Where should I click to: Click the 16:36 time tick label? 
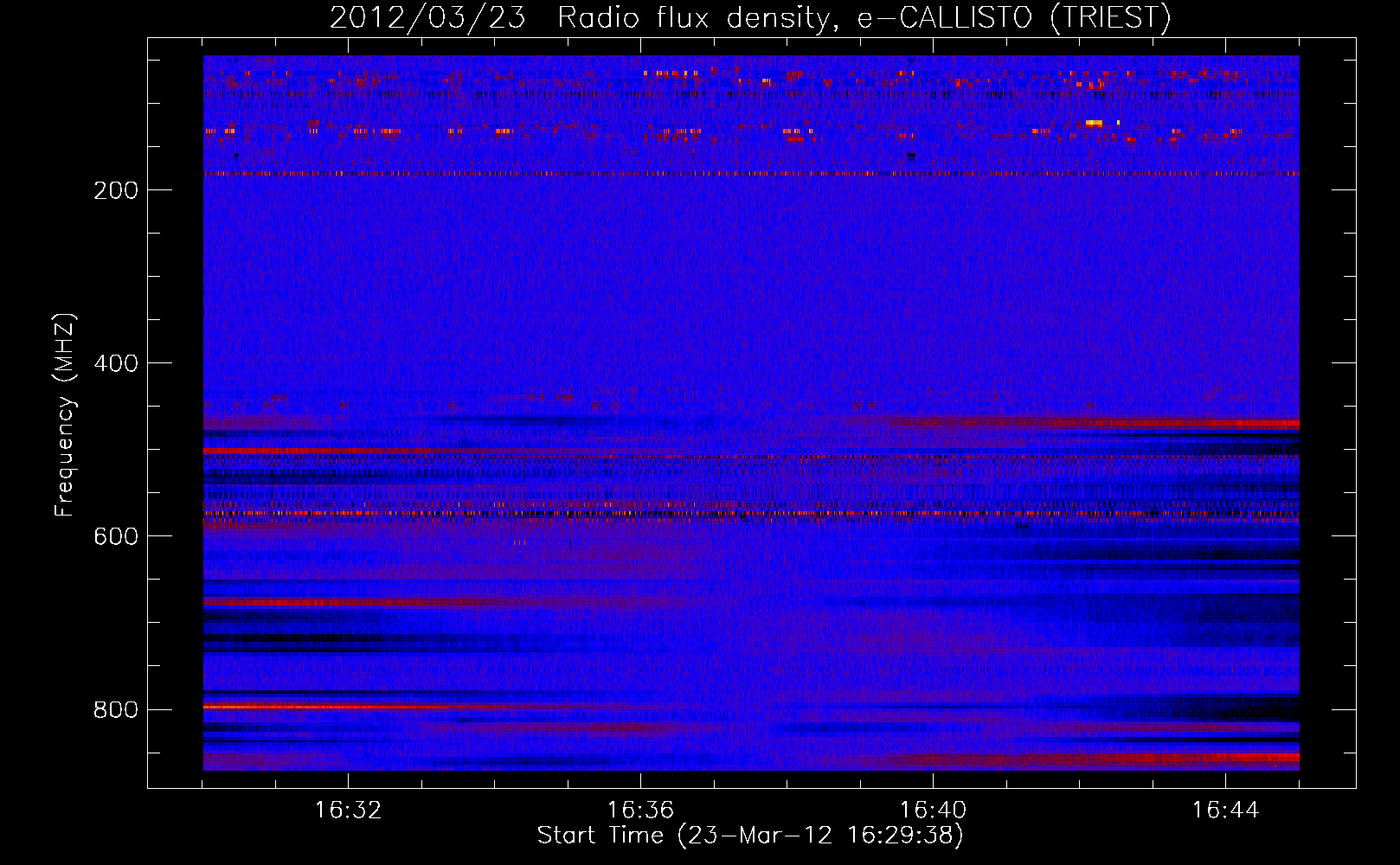click(x=640, y=811)
